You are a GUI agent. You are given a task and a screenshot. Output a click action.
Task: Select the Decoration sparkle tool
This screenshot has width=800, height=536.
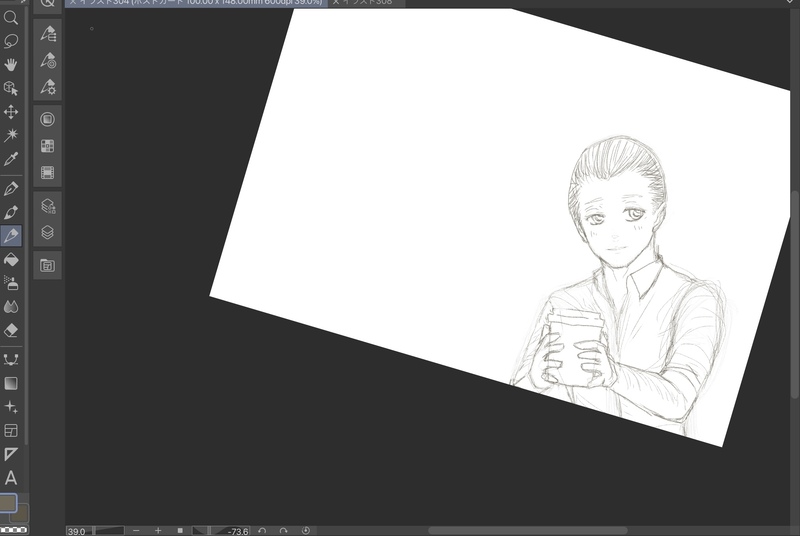point(11,407)
